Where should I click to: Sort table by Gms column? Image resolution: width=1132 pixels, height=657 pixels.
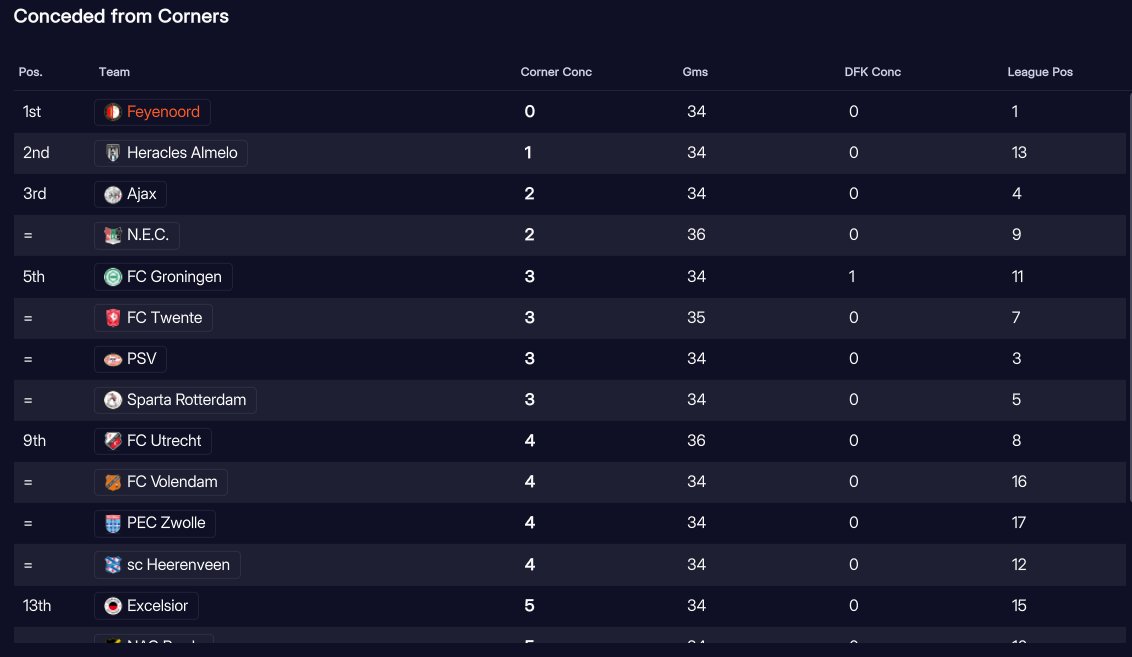coord(695,72)
